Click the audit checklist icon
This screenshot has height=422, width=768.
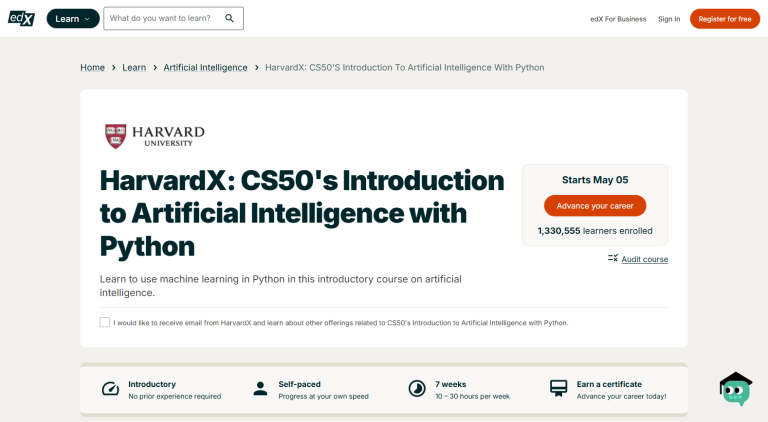[x=613, y=258]
